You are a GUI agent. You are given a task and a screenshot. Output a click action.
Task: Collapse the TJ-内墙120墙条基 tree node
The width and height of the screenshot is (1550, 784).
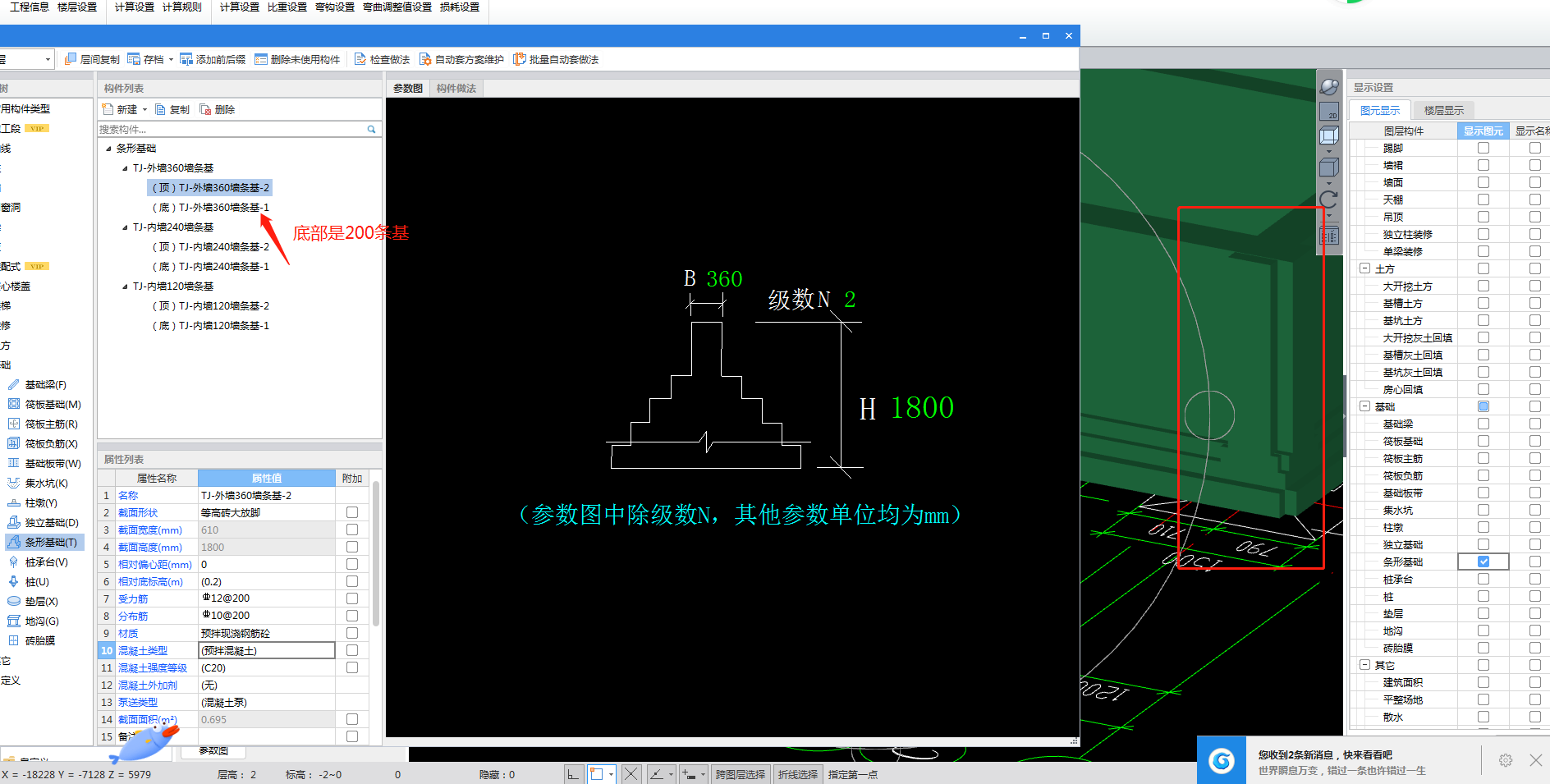pyautogui.click(x=125, y=287)
